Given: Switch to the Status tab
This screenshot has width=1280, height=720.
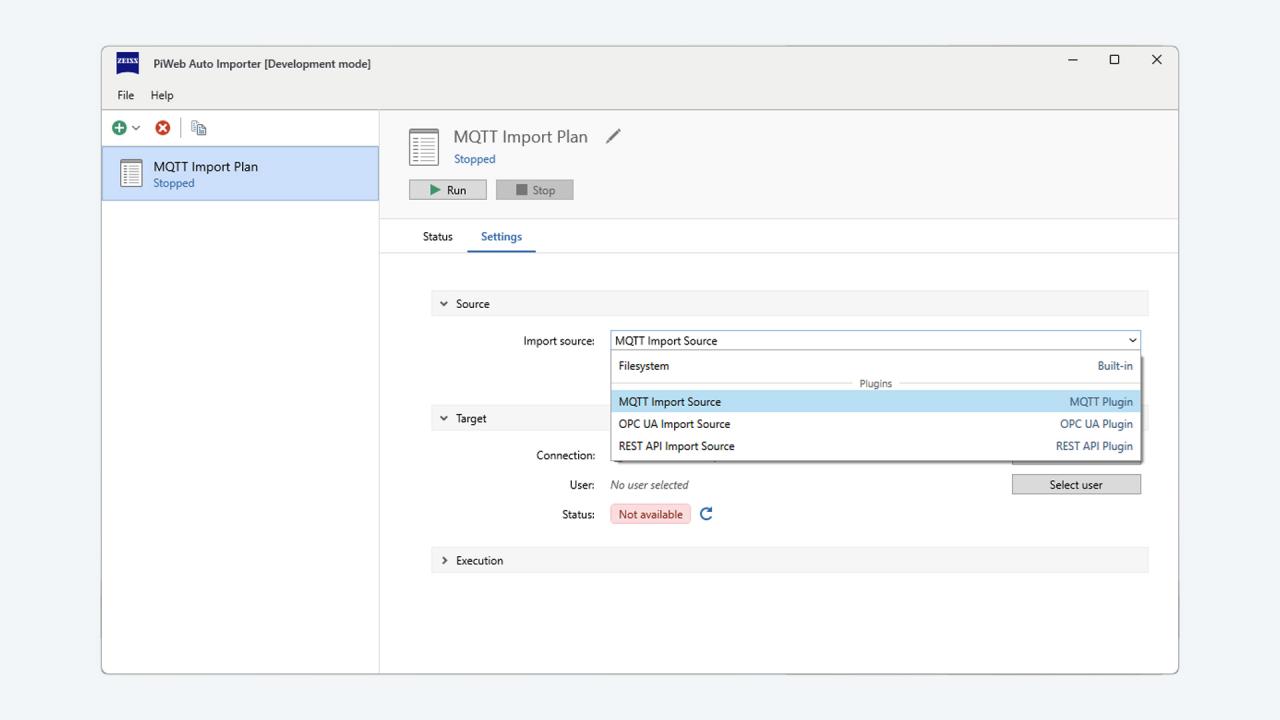Looking at the screenshot, I should (437, 236).
